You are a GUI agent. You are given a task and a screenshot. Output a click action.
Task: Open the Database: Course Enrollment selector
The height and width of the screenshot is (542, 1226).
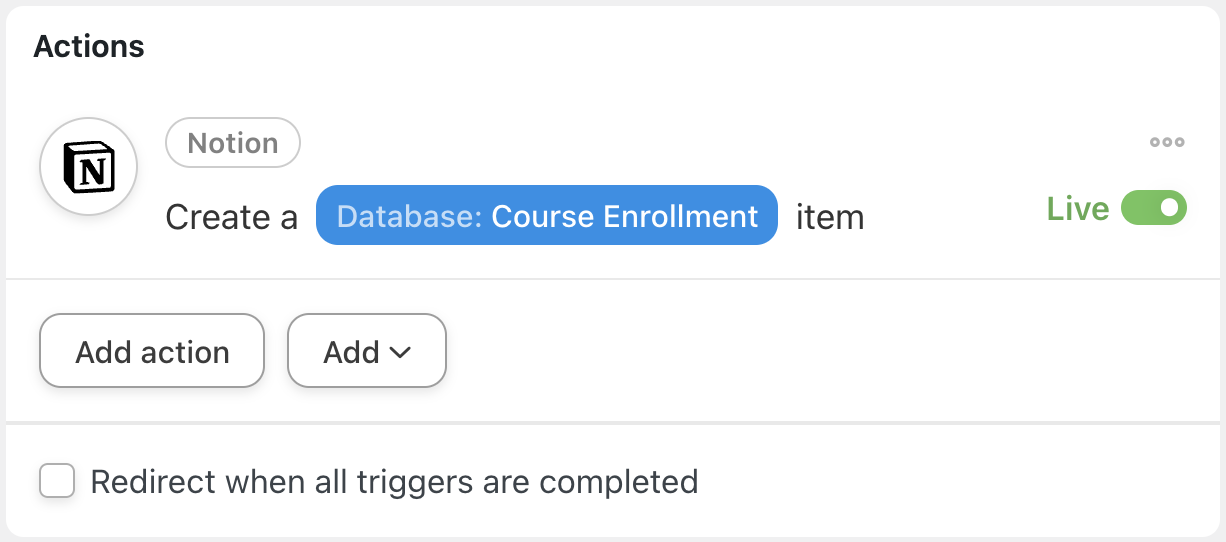547,216
